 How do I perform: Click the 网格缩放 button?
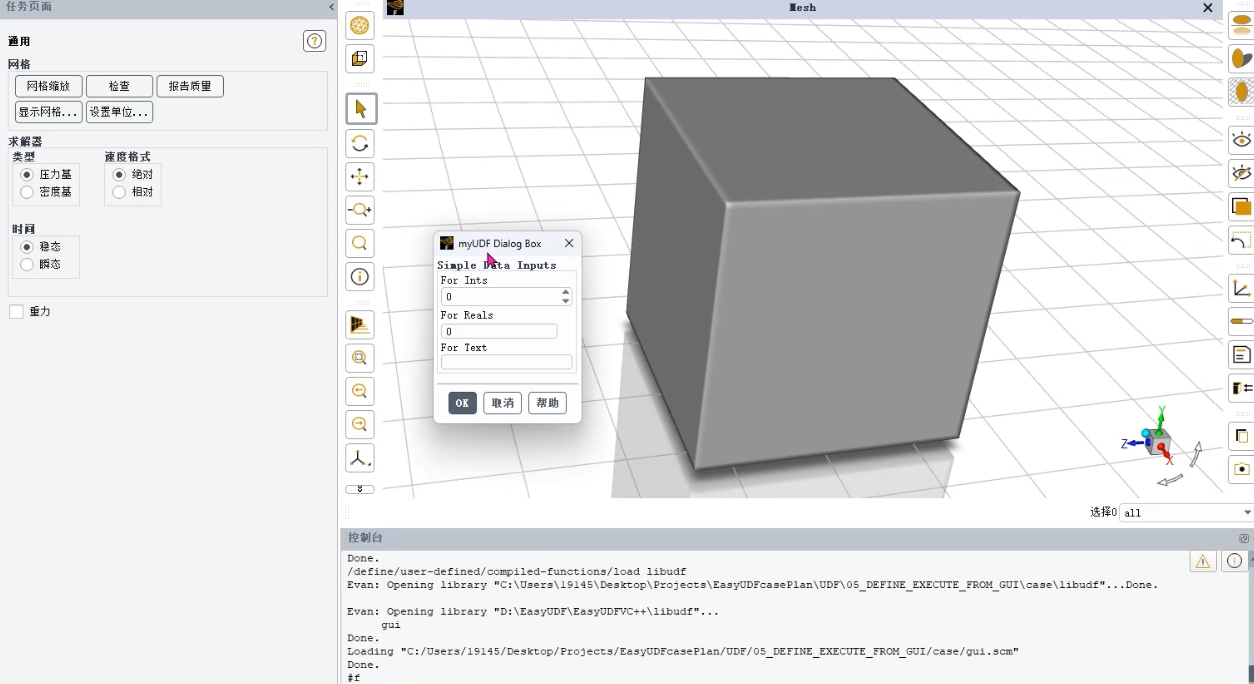tap(48, 86)
